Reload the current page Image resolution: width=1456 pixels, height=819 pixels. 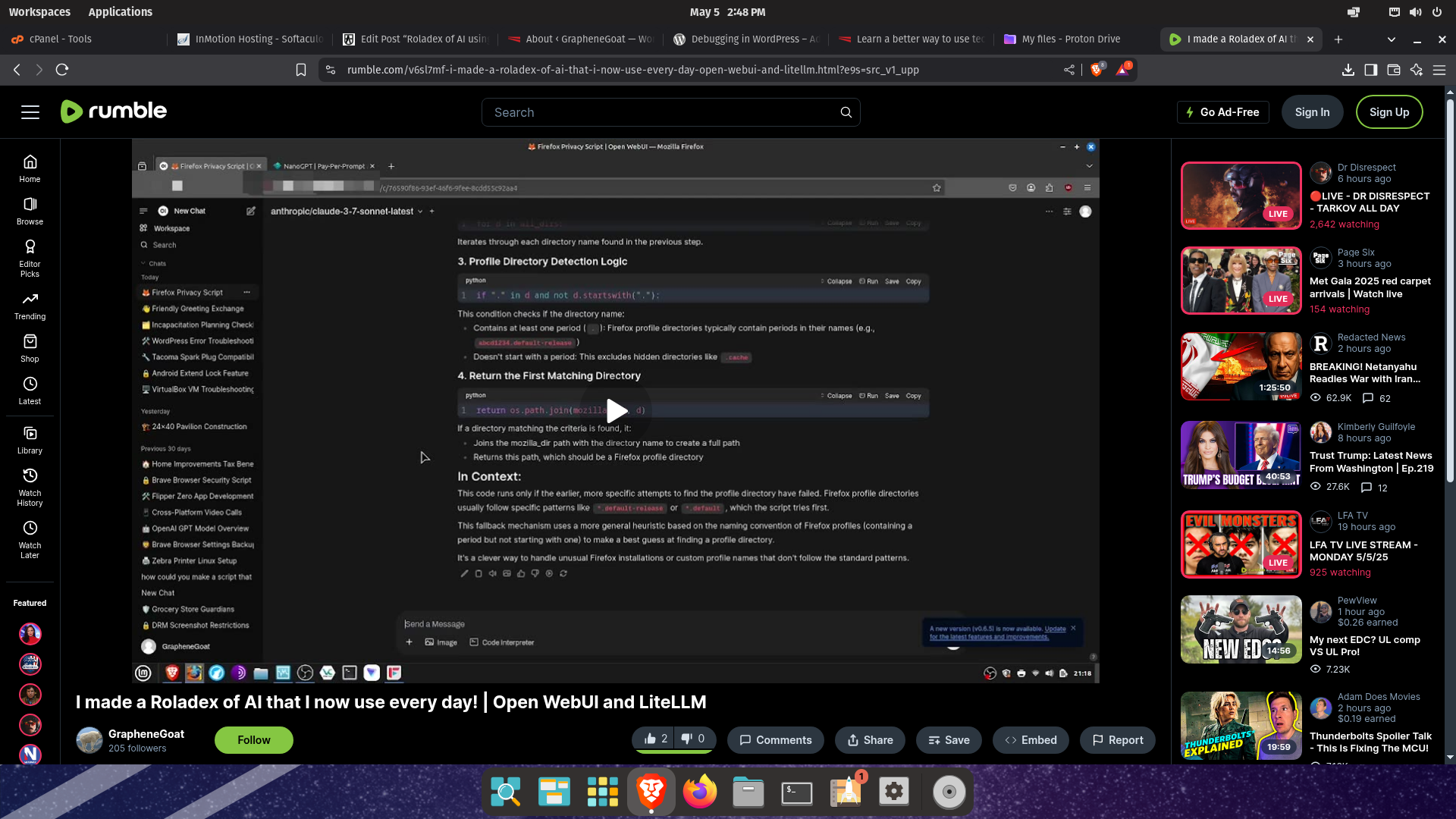pyautogui.click(x=62, y=70)
